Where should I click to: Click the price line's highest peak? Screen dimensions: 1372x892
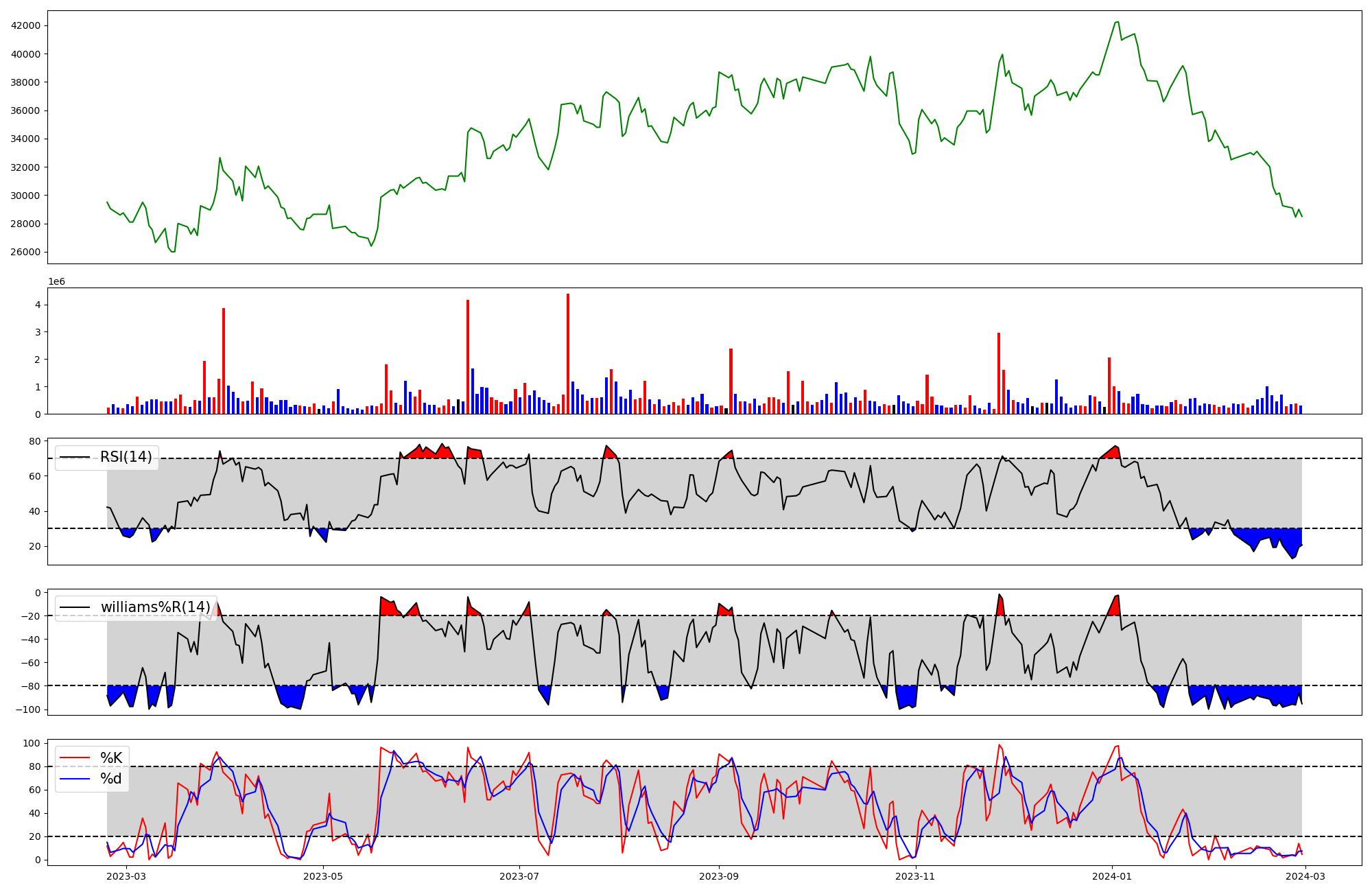[x=1117, y=22]
